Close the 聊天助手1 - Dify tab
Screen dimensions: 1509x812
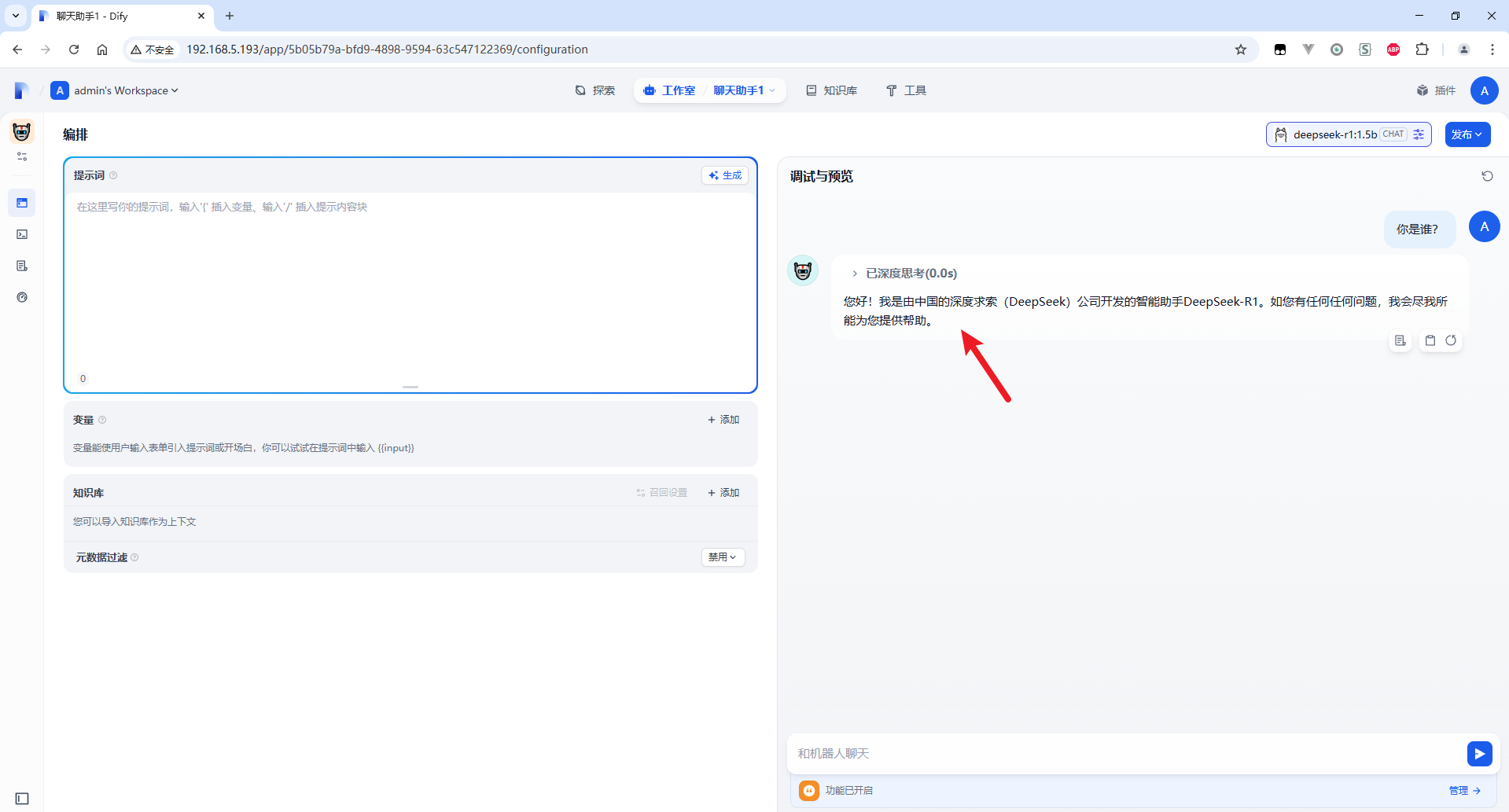(x=201, y=16)
